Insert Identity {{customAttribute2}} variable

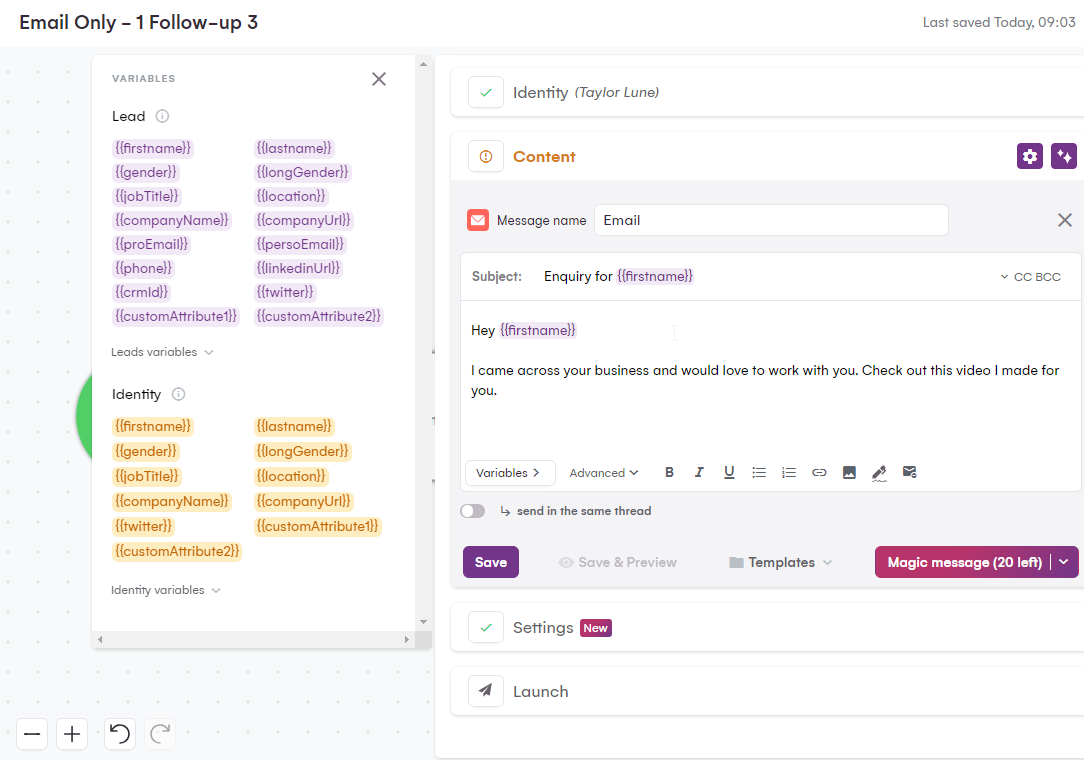pyautogui.click(x=177, y=551)
